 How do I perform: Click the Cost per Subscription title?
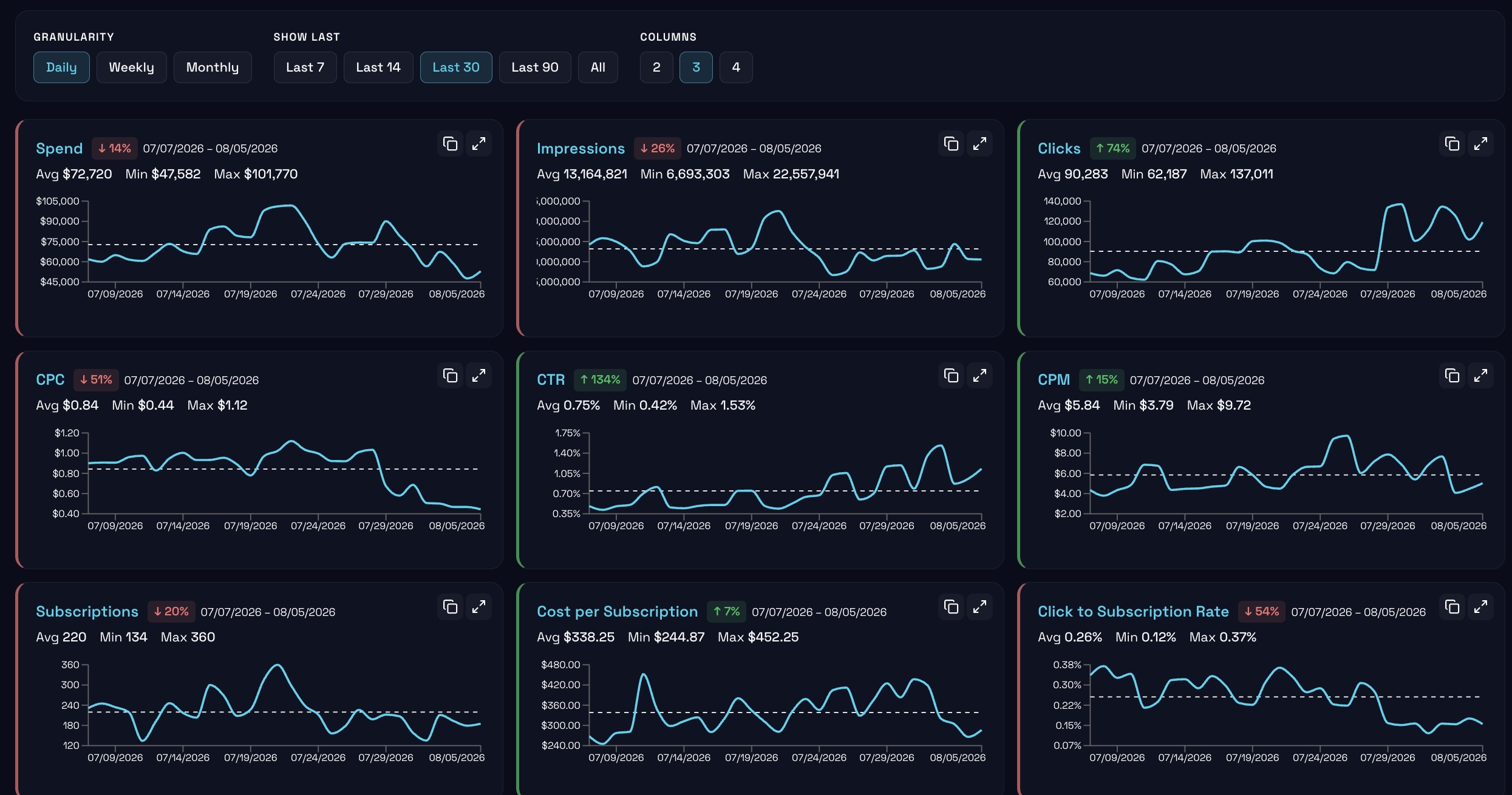click(617, 612)
